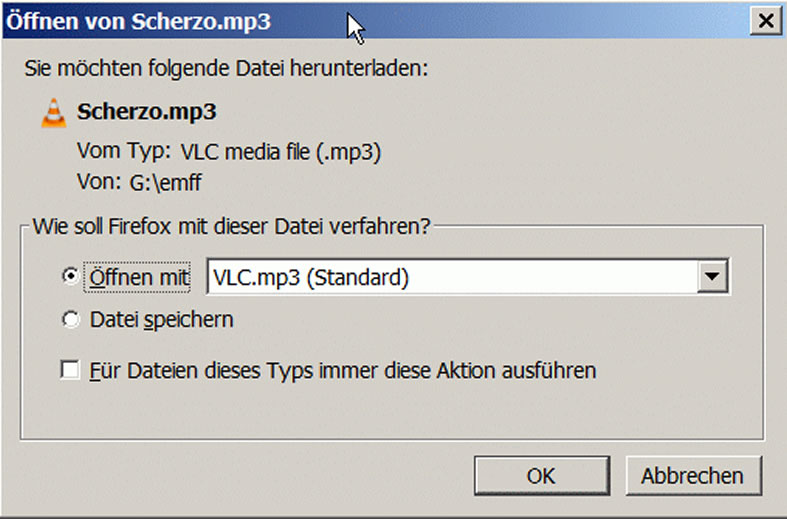Click the "Von:" label

[98, 184]
